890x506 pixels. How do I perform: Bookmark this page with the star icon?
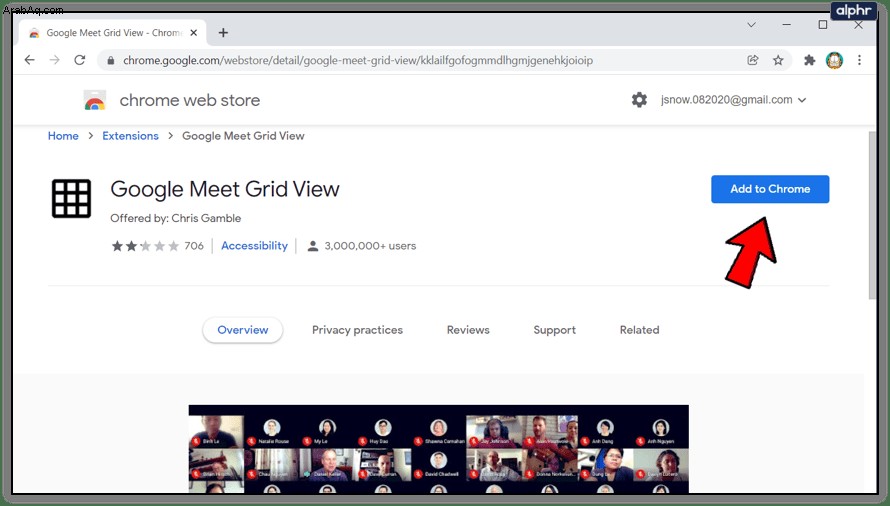click(778, 60)
